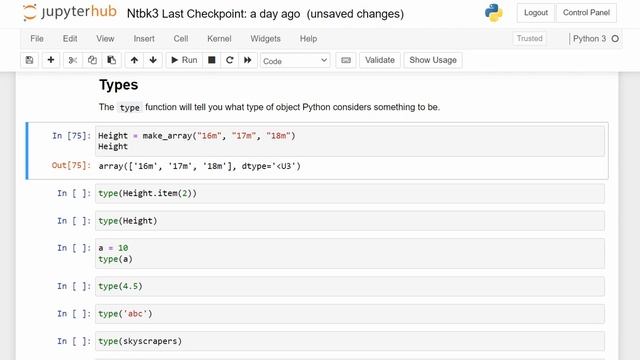This screenshot has height=360, width=640.
Task: Open the Widgets menu
Action: tap(265, 39)
